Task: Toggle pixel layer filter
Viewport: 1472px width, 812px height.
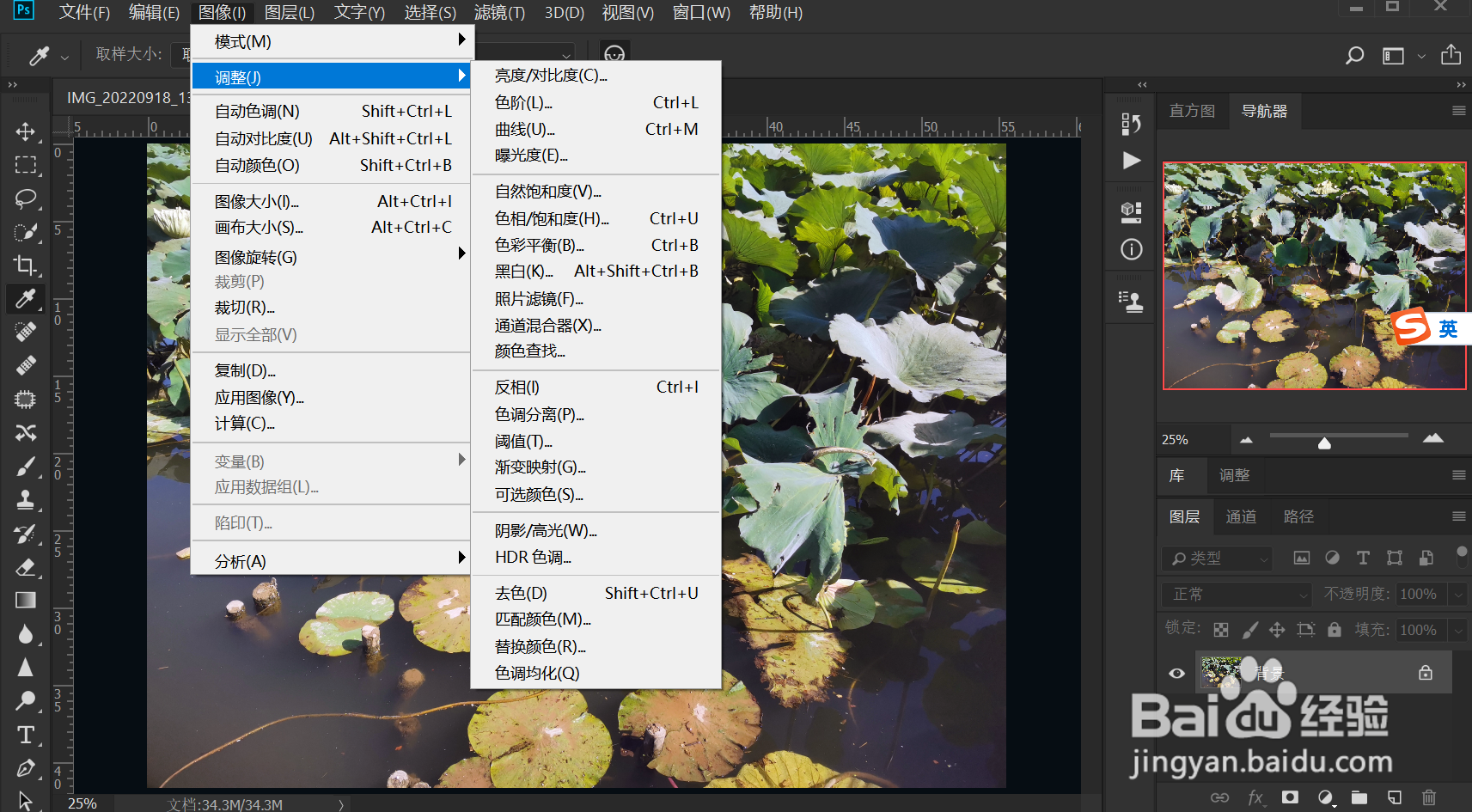Action: click(x=1302, y=558)
